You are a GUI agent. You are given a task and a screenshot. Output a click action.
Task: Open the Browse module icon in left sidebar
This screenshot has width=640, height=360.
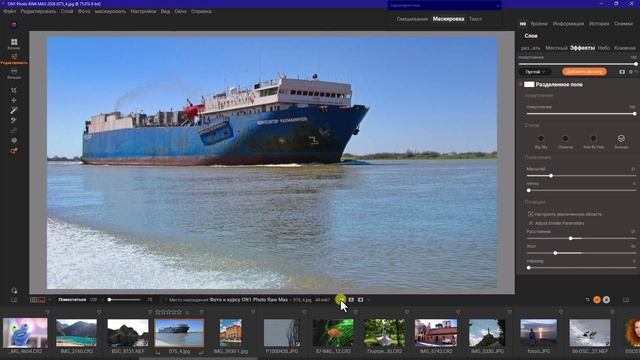(x=14, y=42)
